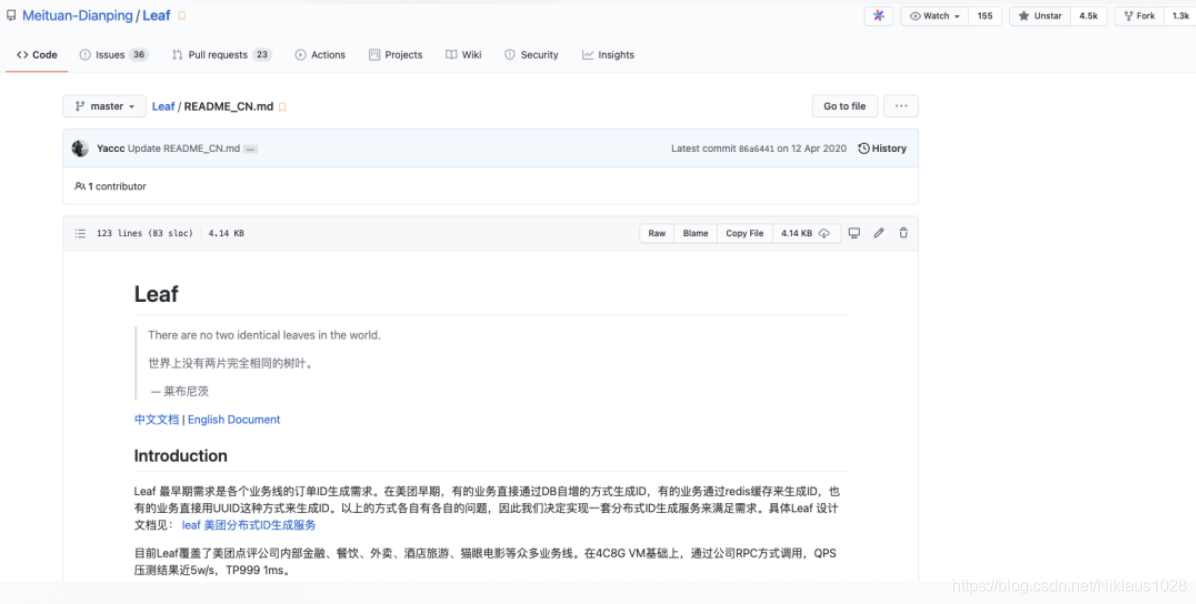Open the Meituan-Dianping organization link
Viewport: 1196px width, 604px height.
[x=77, y=15]
